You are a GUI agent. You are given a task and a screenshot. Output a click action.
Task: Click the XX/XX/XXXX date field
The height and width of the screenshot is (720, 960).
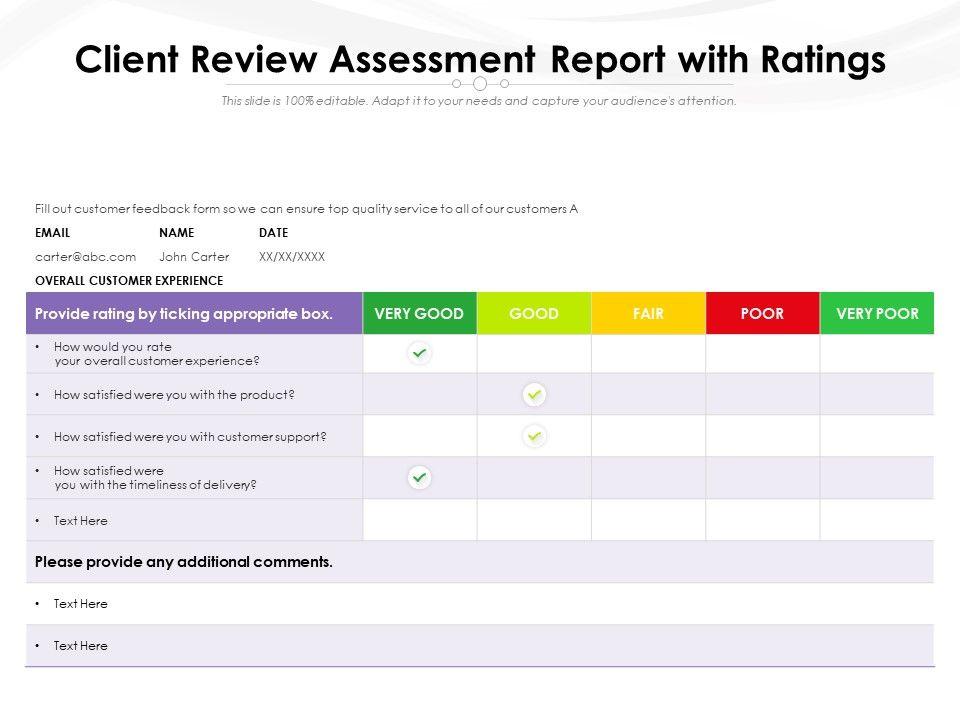pyautogui.click(x=292, y=257)
